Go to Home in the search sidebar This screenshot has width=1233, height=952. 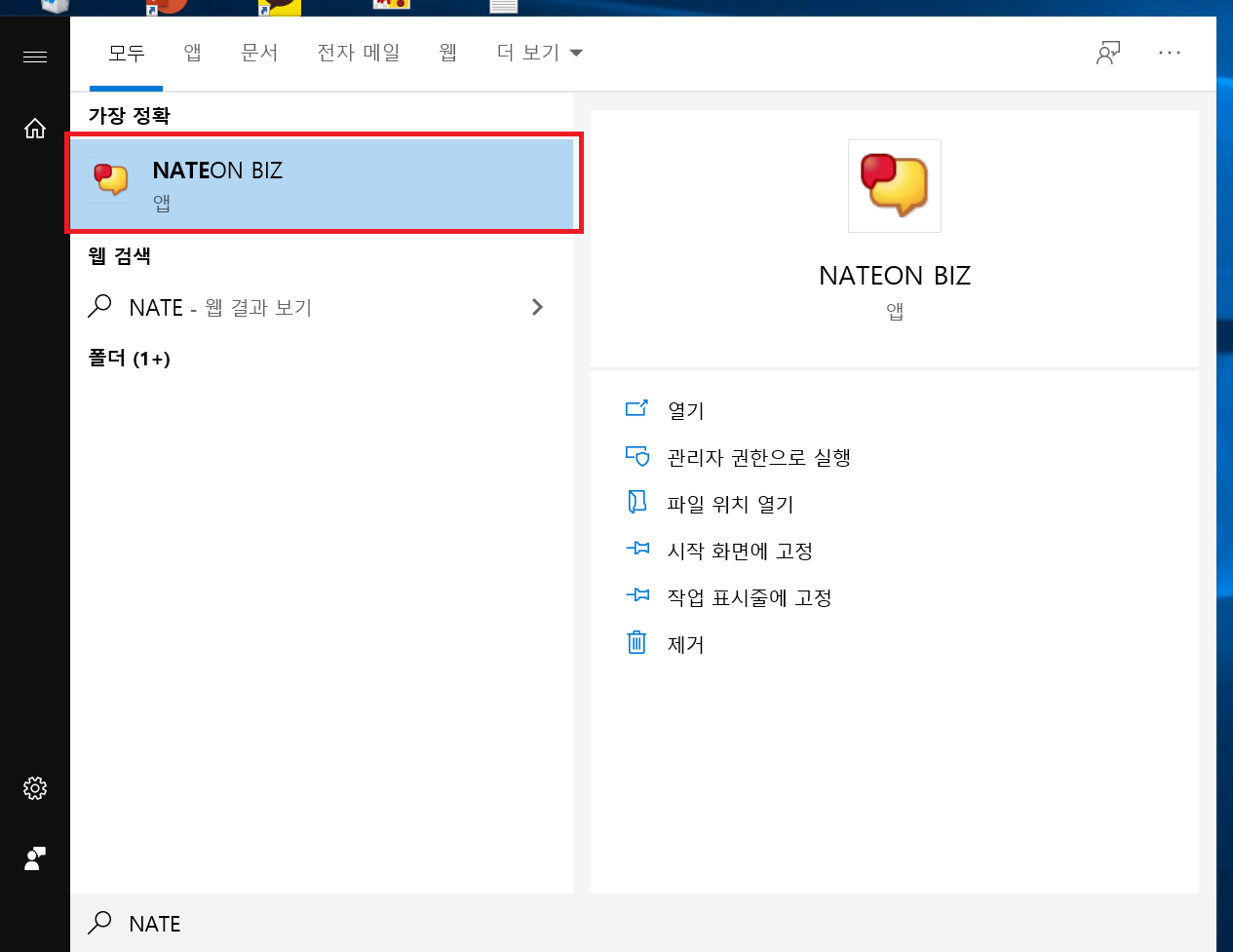[35, 128]
